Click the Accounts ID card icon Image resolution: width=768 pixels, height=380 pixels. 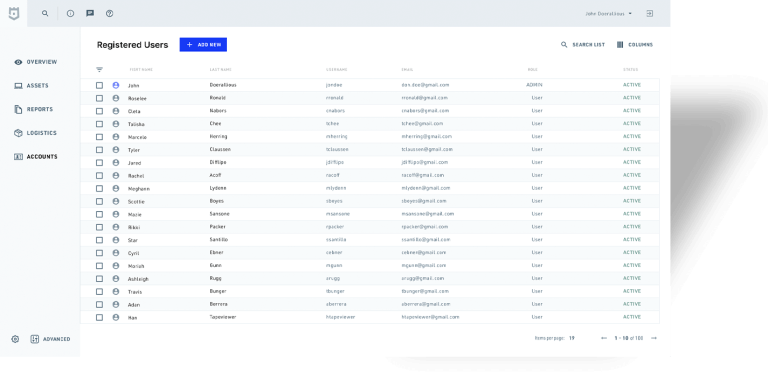point(19,157)
